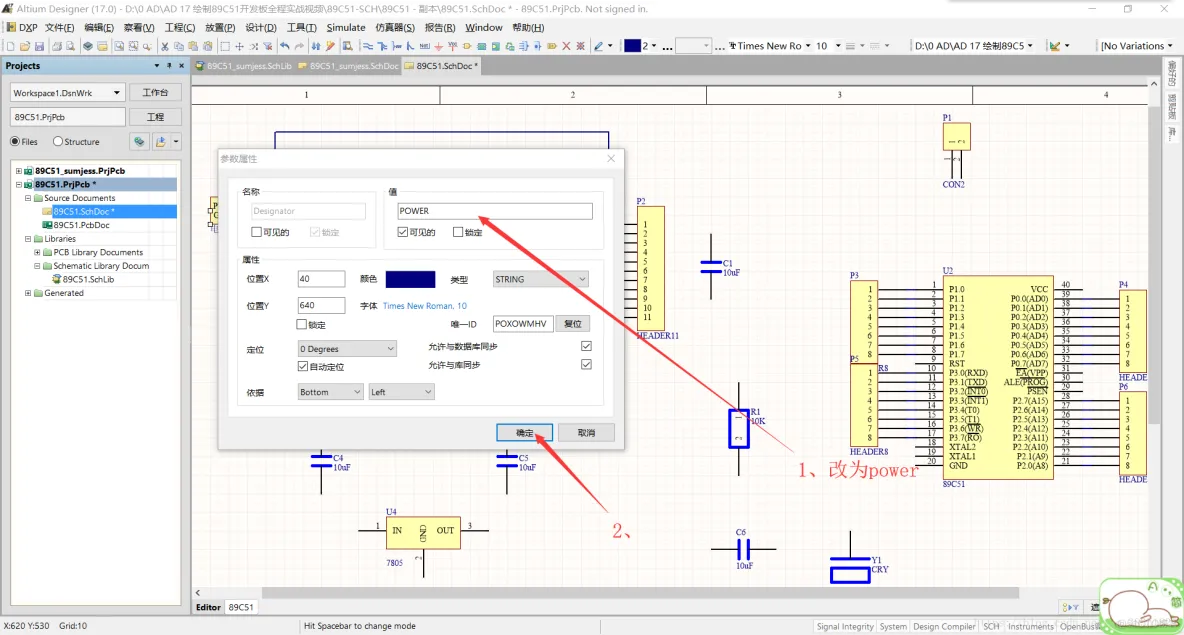This screenshot has height=635, width=1184.
Task: Select the Place Port tool
Action: pyautogui.click(x=552, y=46)
